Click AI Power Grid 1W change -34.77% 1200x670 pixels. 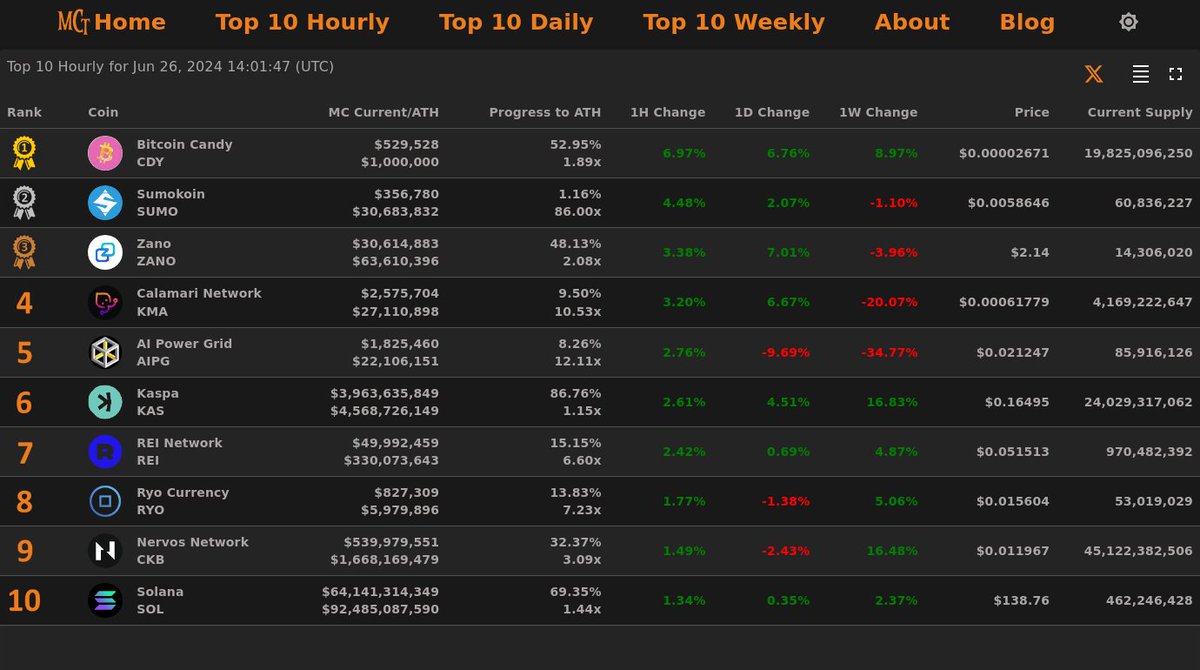pos(889,352)
